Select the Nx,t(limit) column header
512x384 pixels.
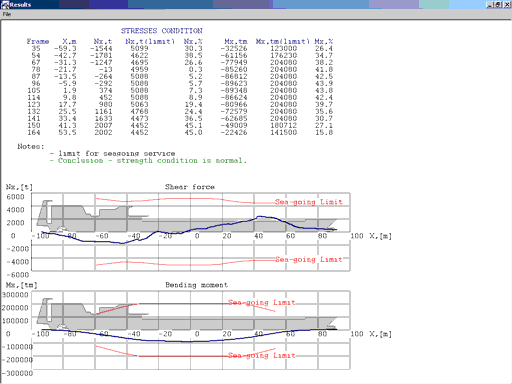(x=150, y=41)
